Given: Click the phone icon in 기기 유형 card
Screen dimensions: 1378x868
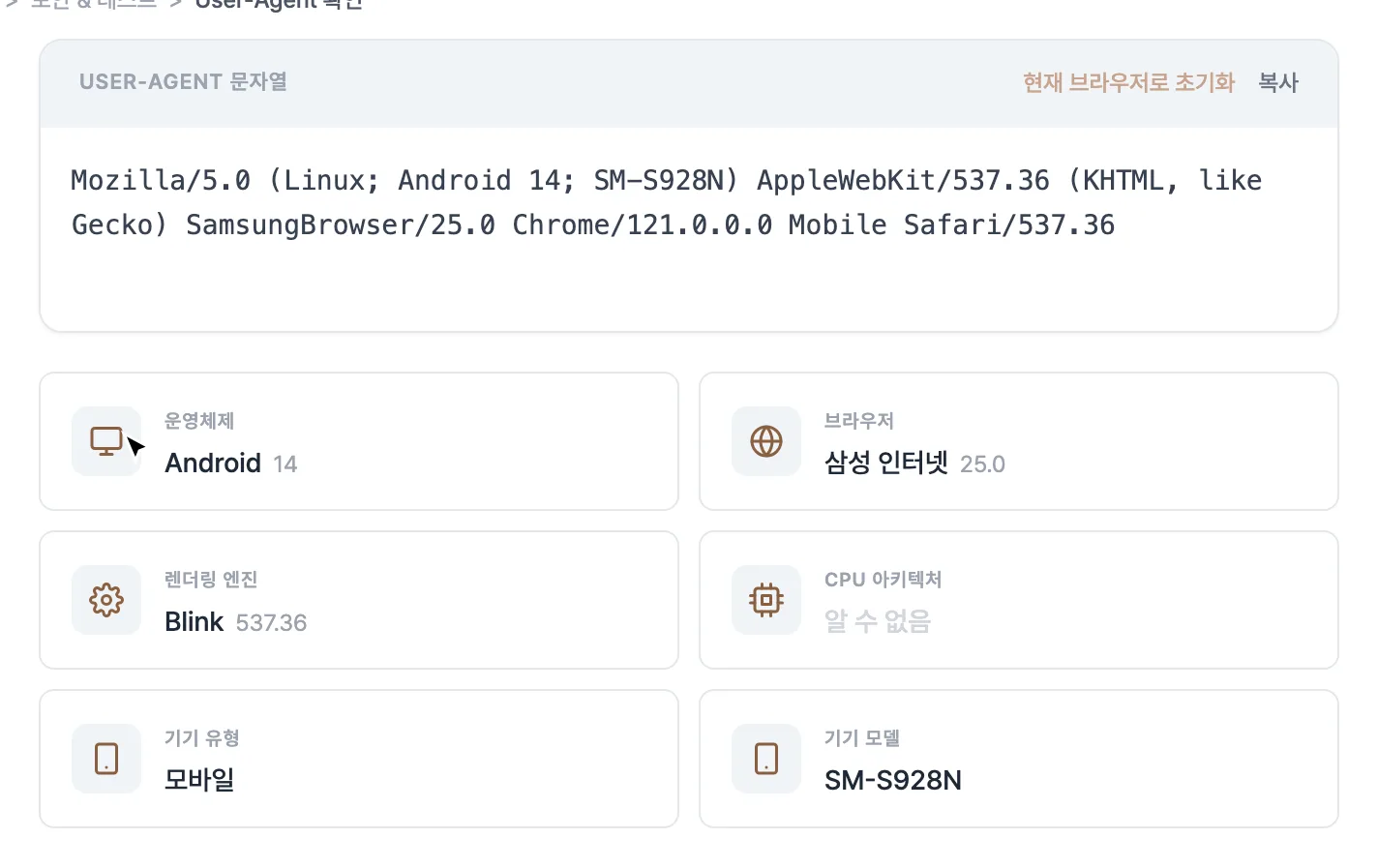Looking at the screenshot, I should pos(106,759).
